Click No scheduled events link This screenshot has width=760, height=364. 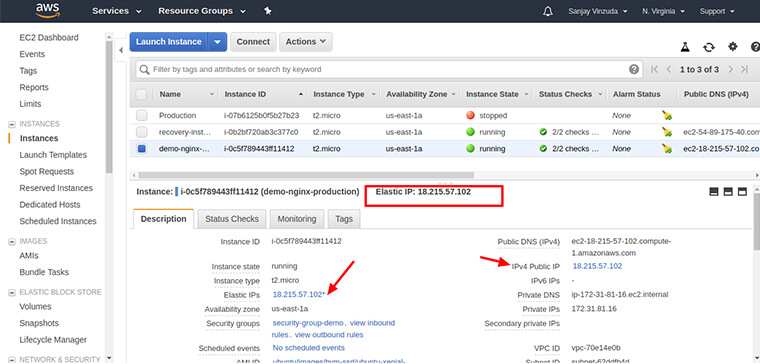pyautogui.click(x=309, y=348)
